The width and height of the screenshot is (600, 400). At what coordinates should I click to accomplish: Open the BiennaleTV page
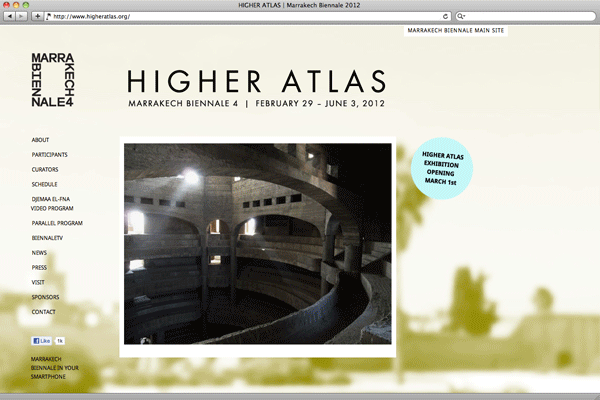47,238
